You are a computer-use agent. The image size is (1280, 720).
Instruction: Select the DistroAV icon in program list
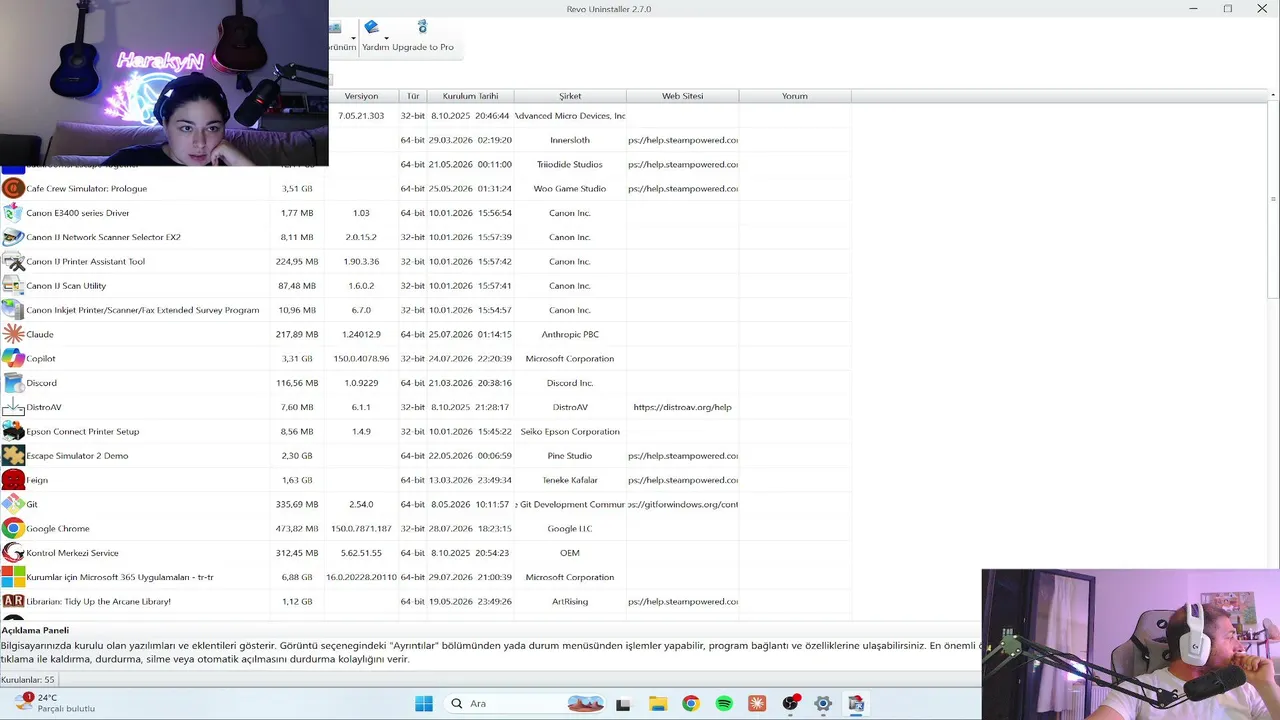(x=13, y=407)
